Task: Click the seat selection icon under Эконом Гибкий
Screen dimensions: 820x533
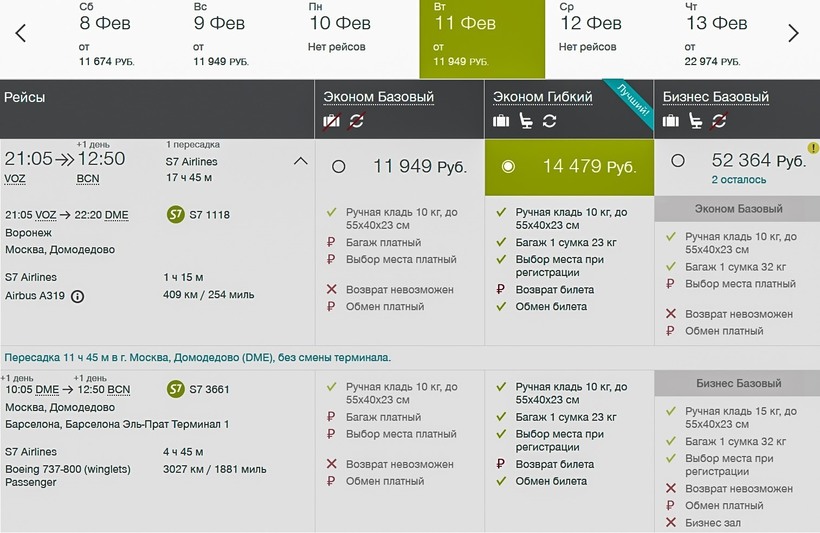Action: [x=526, y=121]
